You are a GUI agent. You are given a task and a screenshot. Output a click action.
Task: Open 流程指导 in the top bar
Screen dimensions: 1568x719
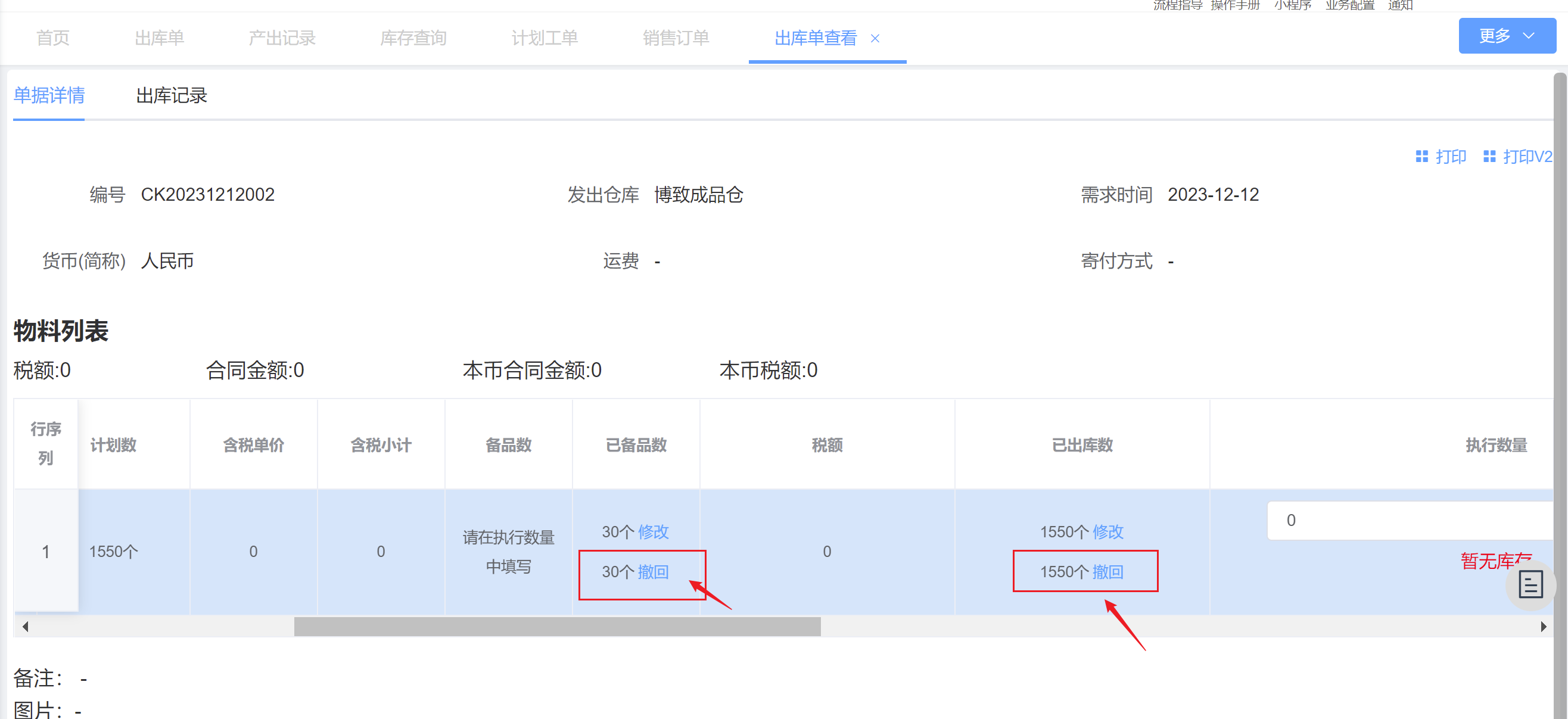click(x=1177, y=5)
